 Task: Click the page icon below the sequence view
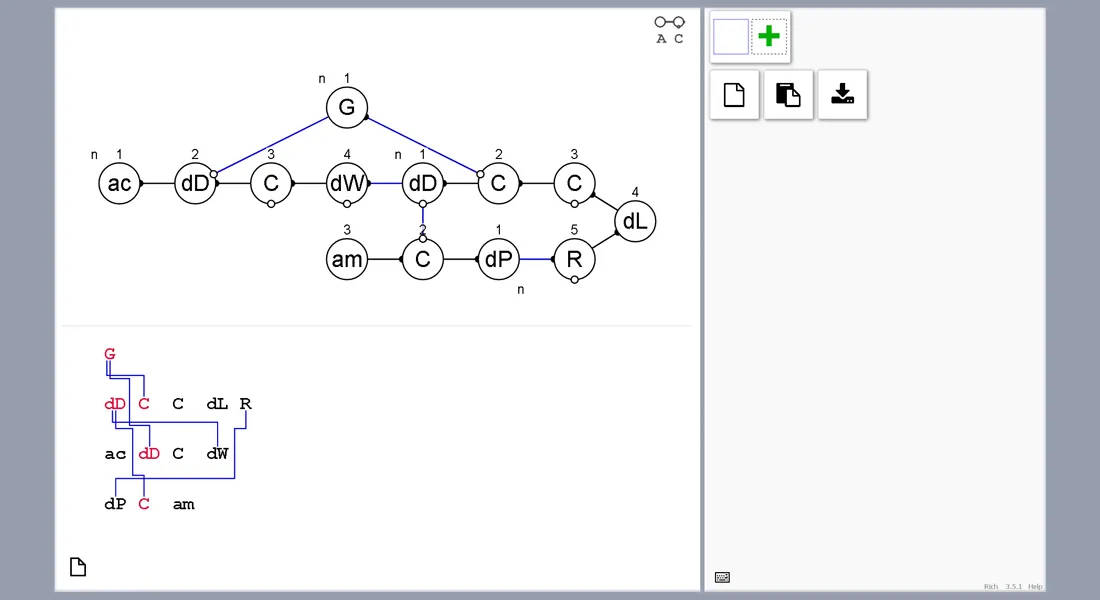[78, 567]
